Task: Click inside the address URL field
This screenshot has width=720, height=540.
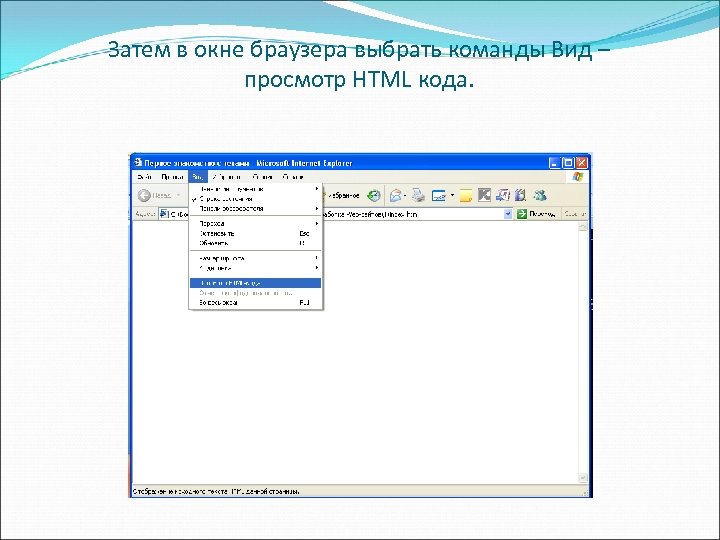Action: [x=336, y=214]
